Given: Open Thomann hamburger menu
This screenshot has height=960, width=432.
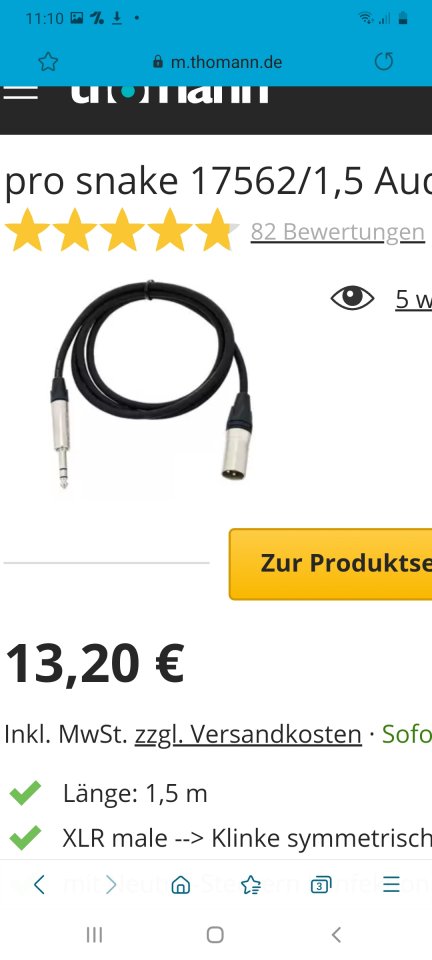Looking at the screenshot, I should (20, 93).
